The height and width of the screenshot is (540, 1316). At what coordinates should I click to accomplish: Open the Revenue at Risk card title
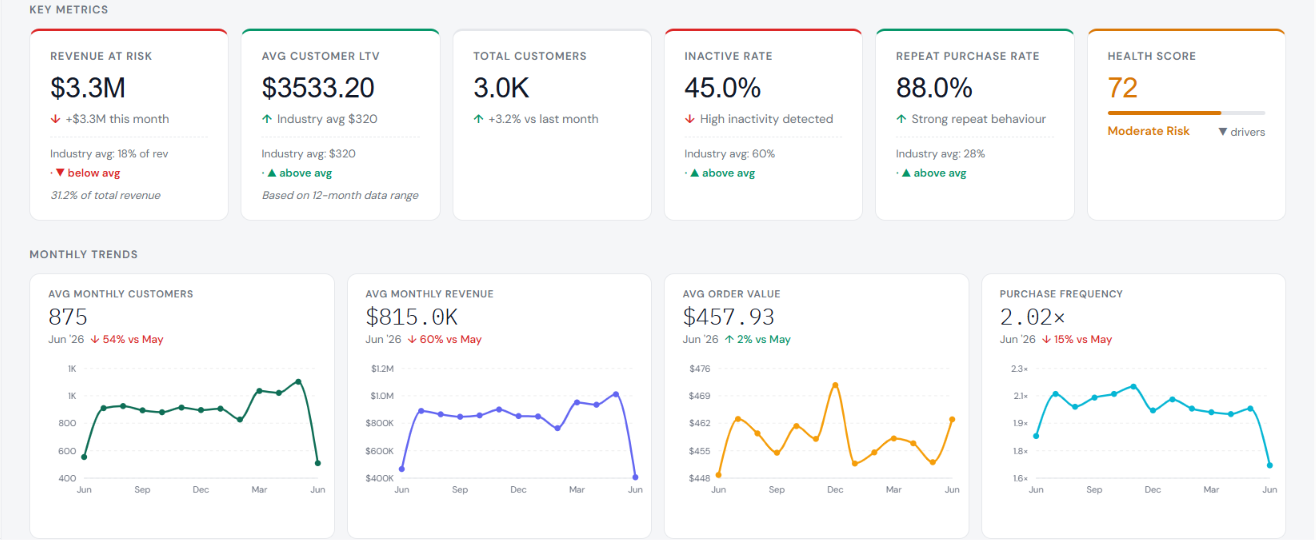[x=101, y=56]
